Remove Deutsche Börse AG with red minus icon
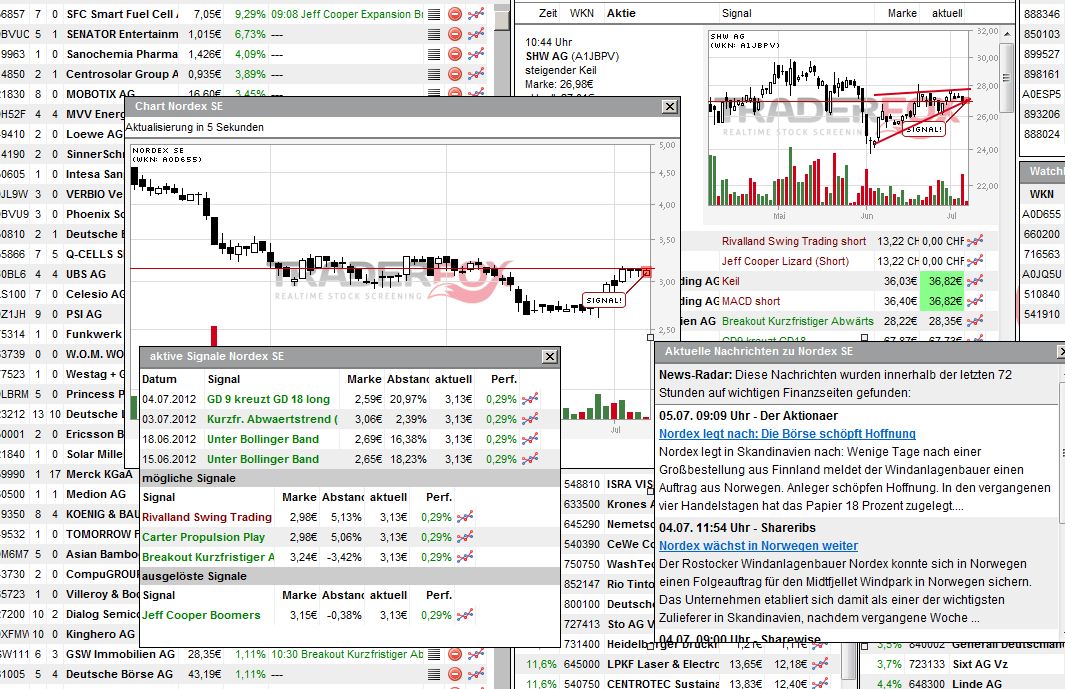This screenshot has height=689, width=1065. 454,674
